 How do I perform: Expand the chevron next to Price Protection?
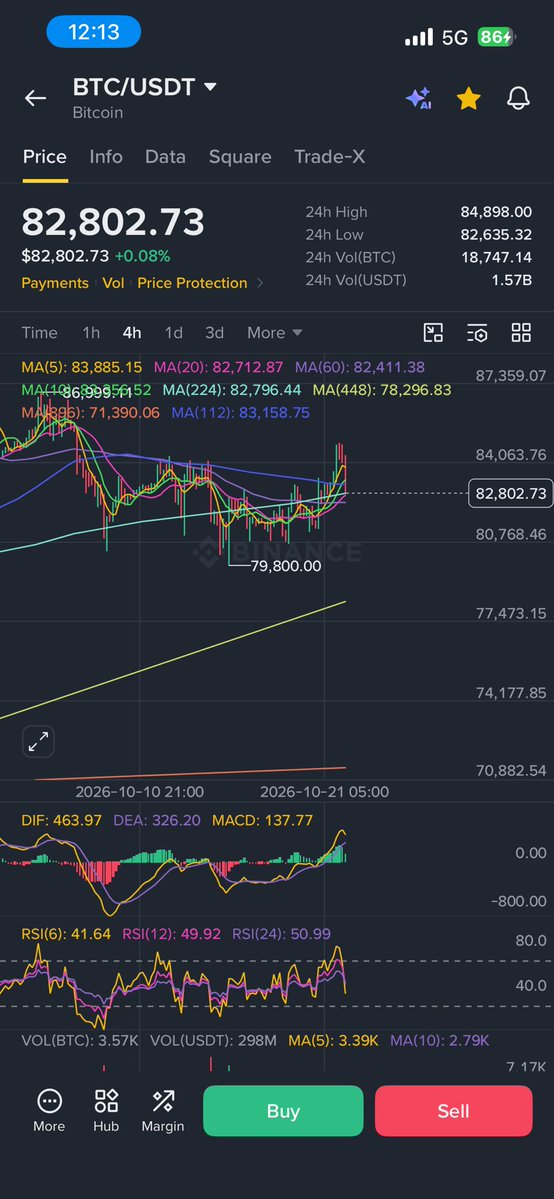(259, 283)
